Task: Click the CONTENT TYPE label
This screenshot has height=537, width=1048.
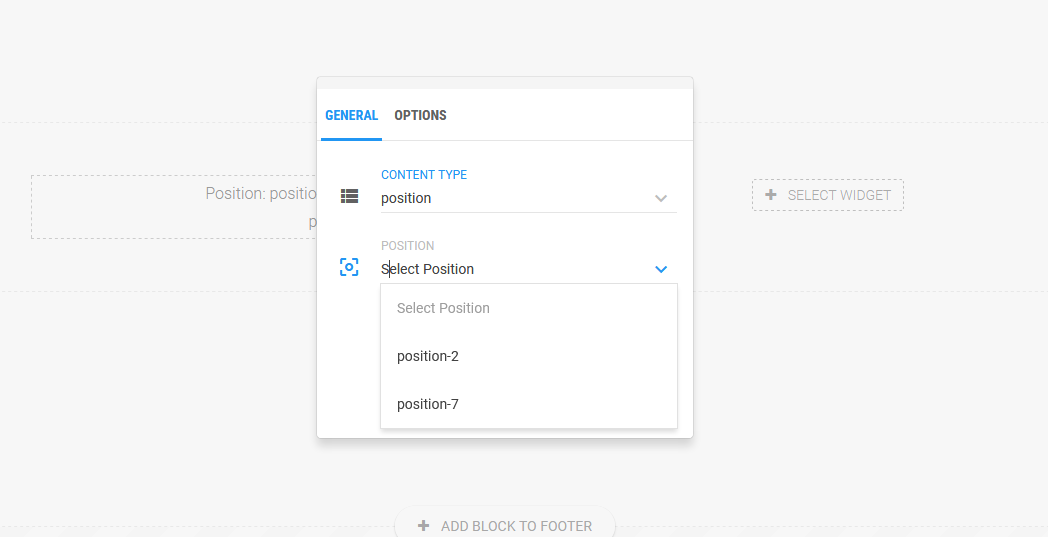Action: click(424, 175)
